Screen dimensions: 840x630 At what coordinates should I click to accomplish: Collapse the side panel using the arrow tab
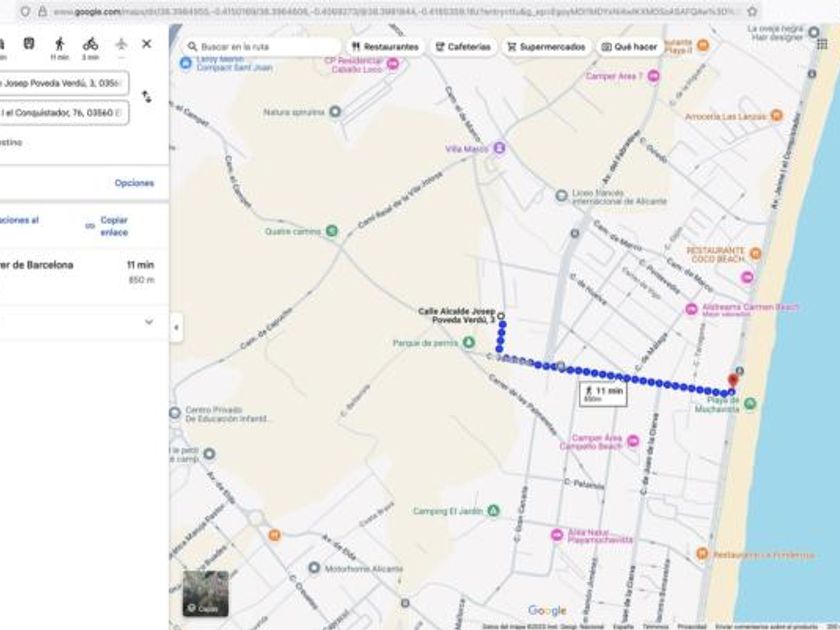(176, 327)
